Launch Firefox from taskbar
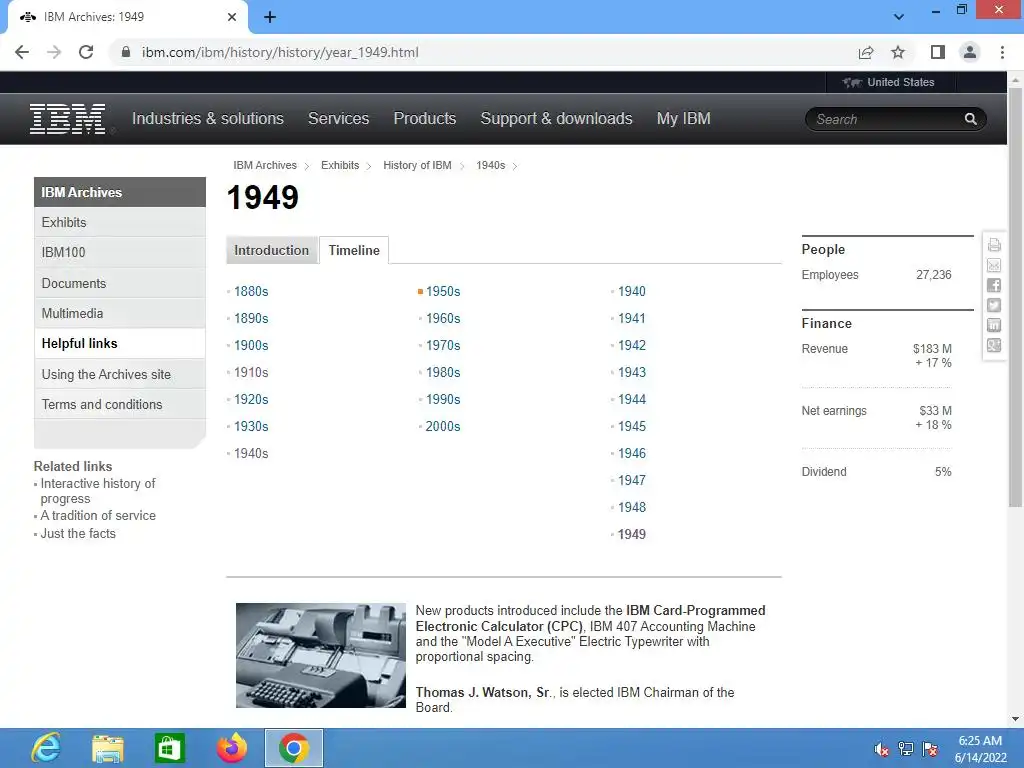This screenshot has width=1024, height=768. (x=231, y=748)
